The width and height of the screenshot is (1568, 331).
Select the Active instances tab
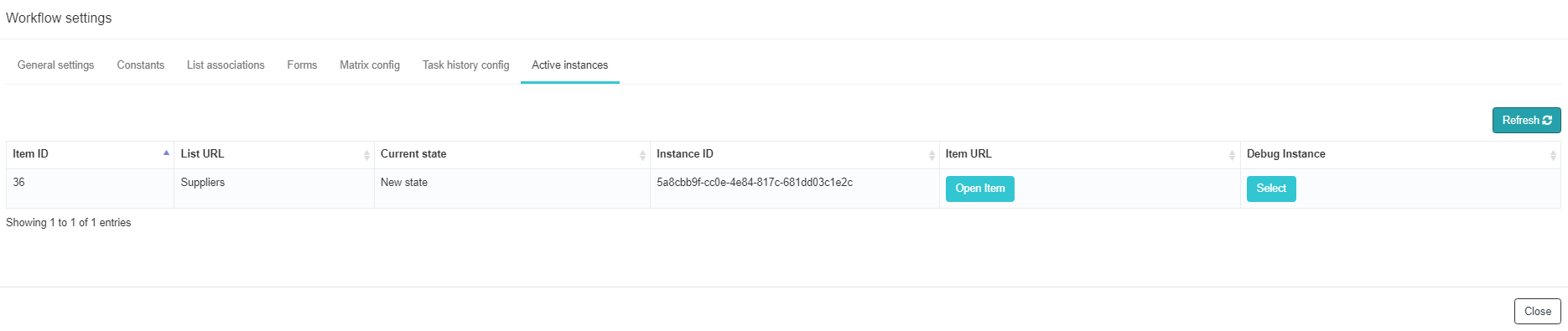(x=570, y=65)
